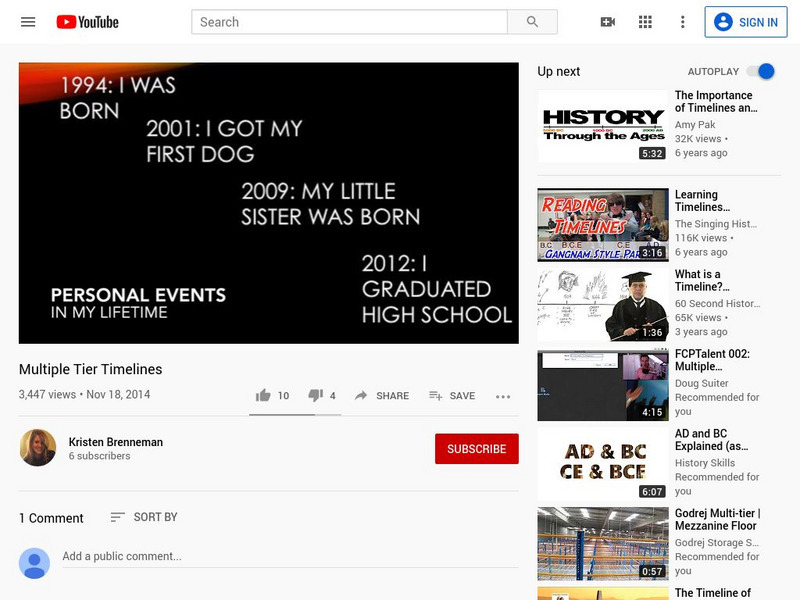Expand more actions below video
800x600 pixels.
click(x=503, y=396)
